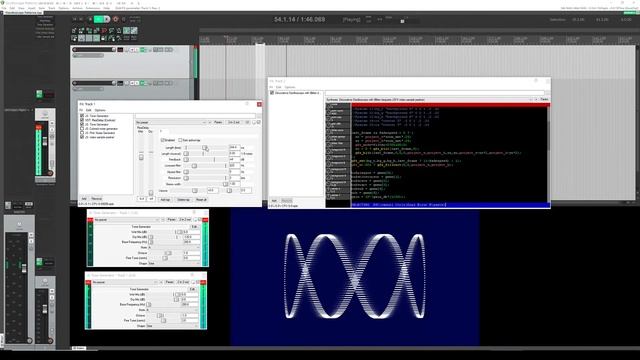Click the ReaDelay Length (time) slider handle
This screenshot has height=360, width=640.
(204, 147)
